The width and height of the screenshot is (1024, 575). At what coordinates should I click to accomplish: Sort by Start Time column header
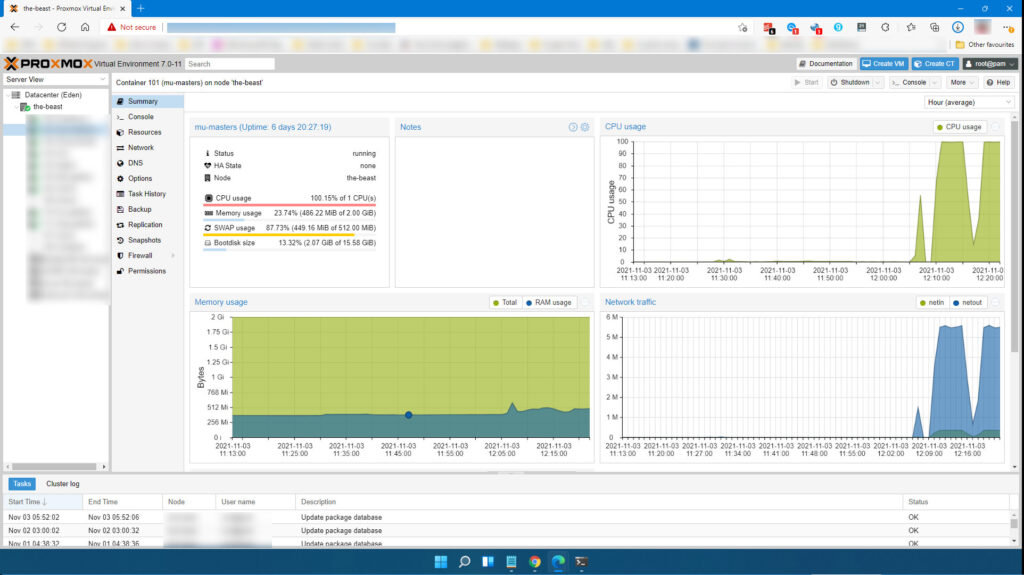pos(43,502)
